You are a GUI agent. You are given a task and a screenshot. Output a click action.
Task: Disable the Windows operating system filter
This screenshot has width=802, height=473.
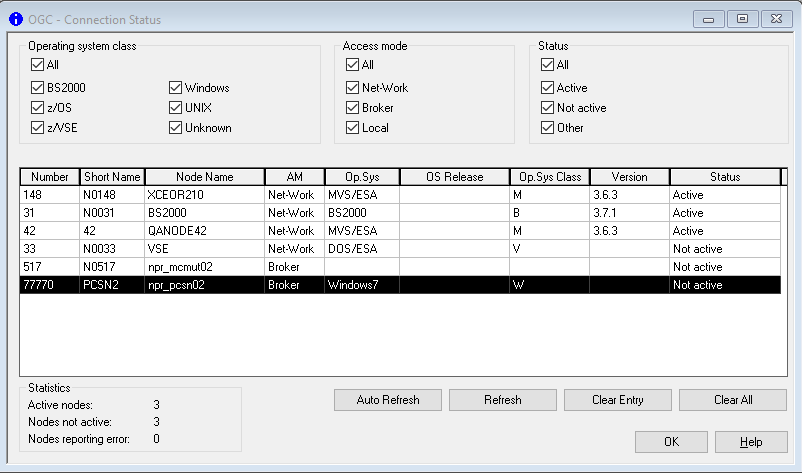176,88
